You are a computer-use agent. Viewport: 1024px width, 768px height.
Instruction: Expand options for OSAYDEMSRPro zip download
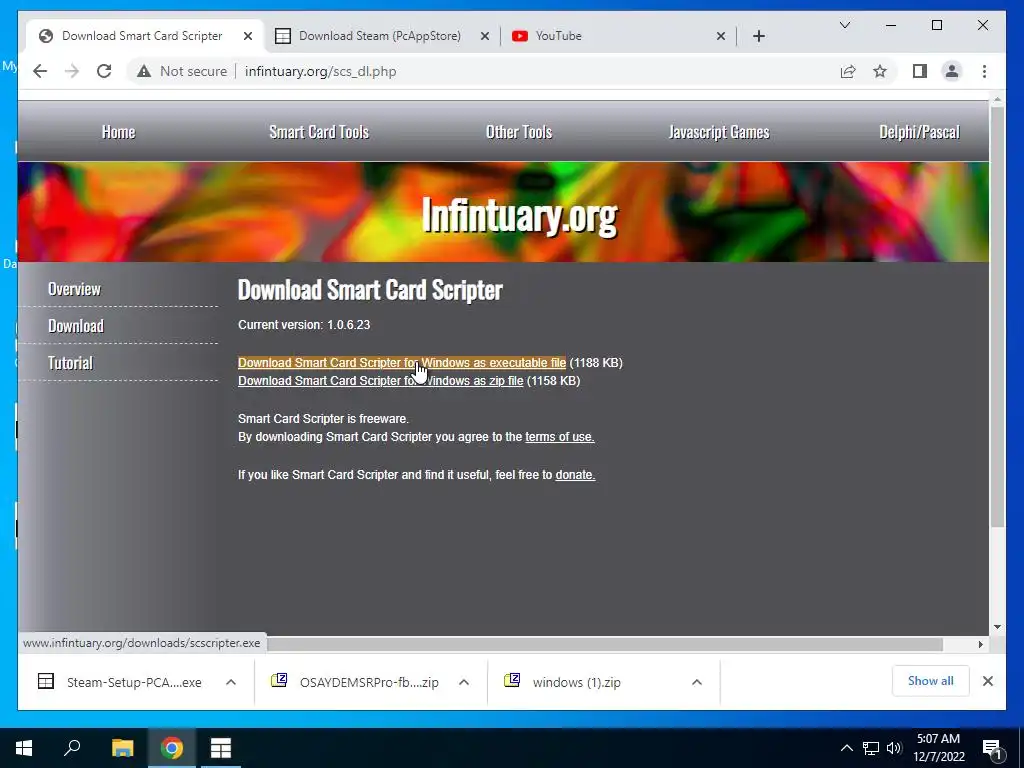tap(464, 682)
